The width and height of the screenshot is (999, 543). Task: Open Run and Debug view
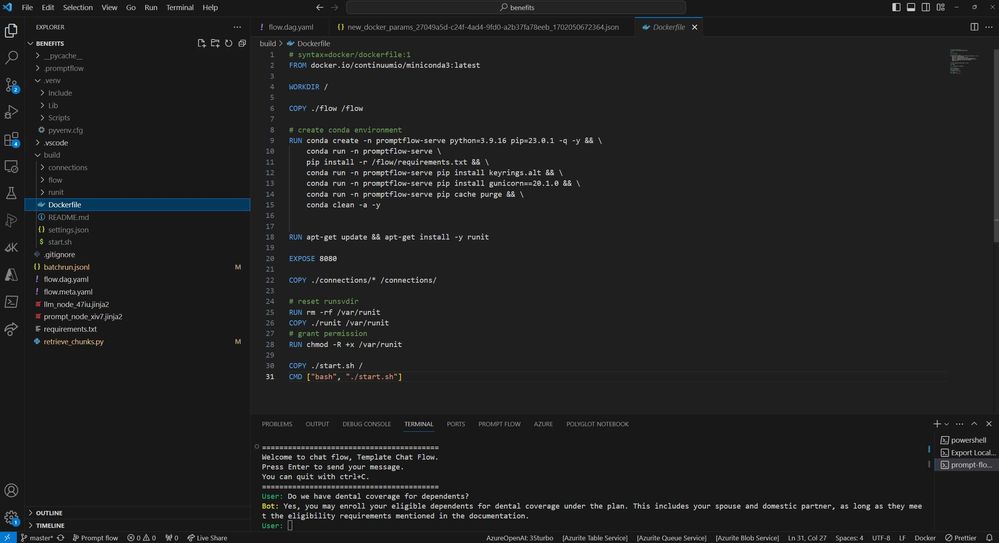(x=12, y=113)
